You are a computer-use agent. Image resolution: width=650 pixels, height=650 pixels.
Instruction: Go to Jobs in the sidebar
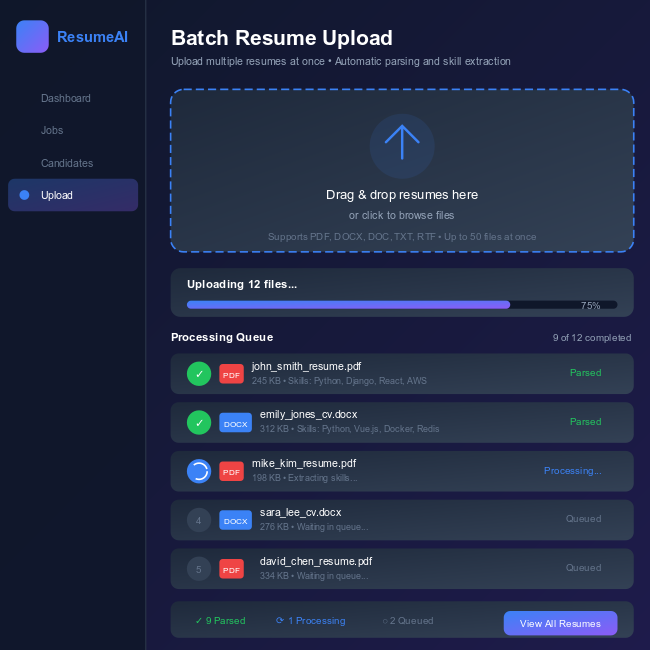[x=52, y=130]
